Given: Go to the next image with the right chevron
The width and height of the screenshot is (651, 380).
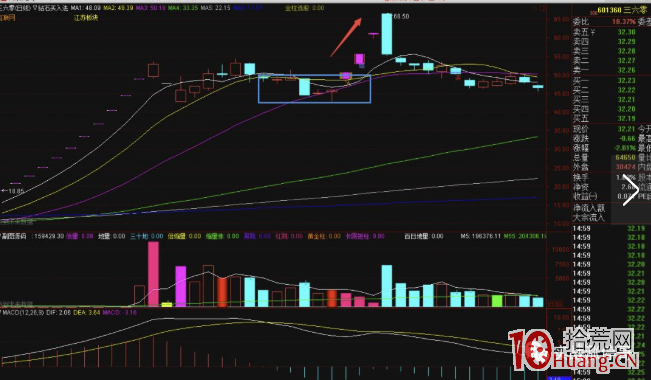Looking at the screenshot, I should (x=630, y=190).
